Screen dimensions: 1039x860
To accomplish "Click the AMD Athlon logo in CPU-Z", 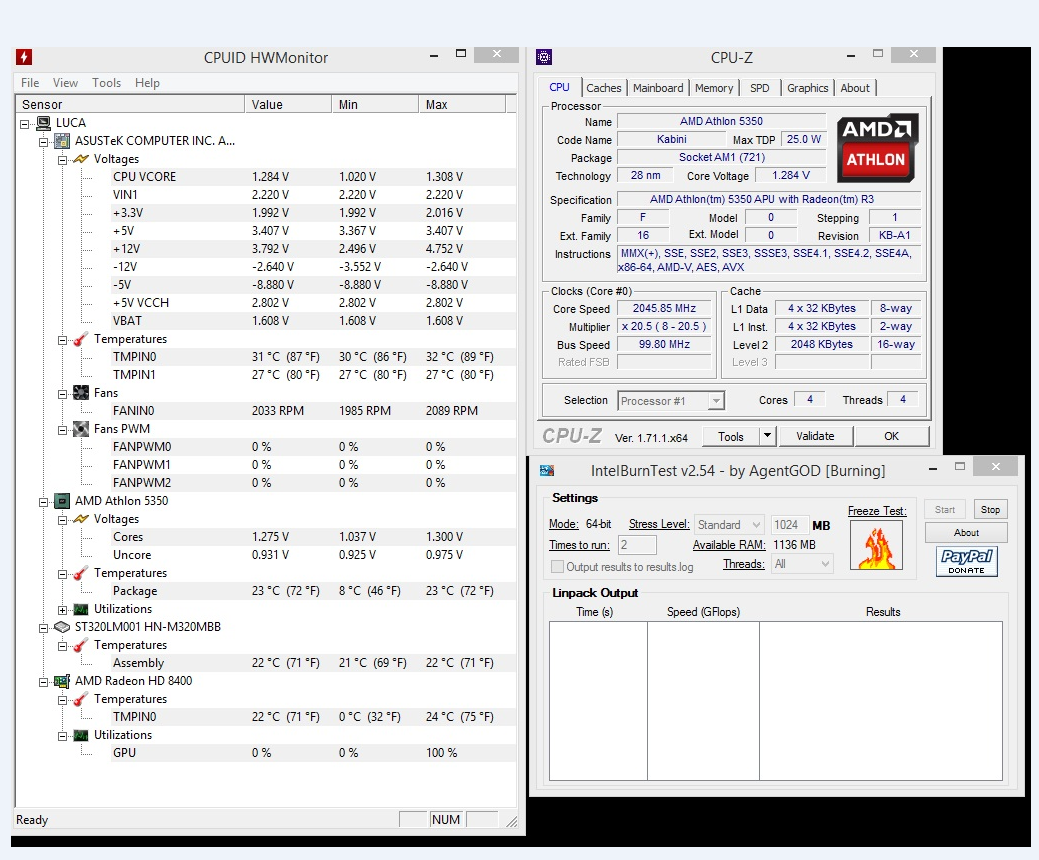I will coord(877,148).
